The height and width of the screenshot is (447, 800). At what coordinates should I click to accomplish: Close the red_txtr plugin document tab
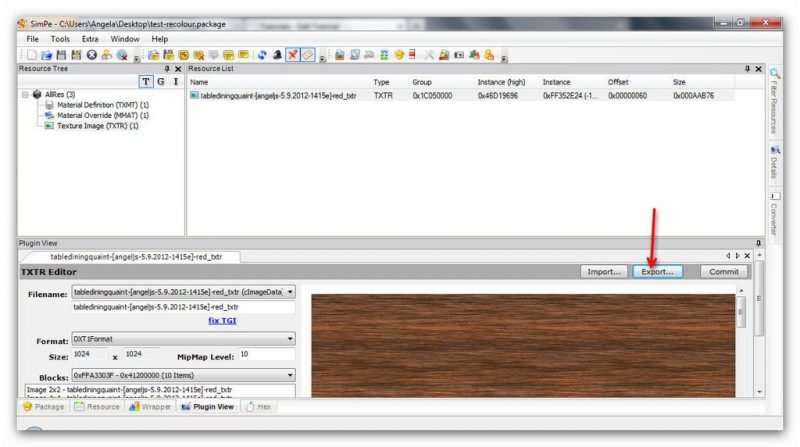click(x=747, y=256)
